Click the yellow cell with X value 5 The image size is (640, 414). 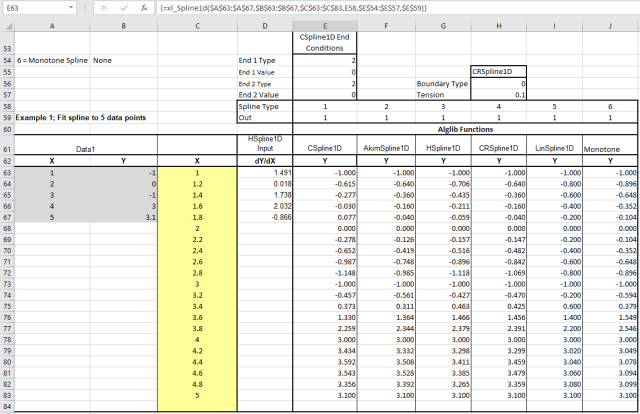(x=197, y=396)
